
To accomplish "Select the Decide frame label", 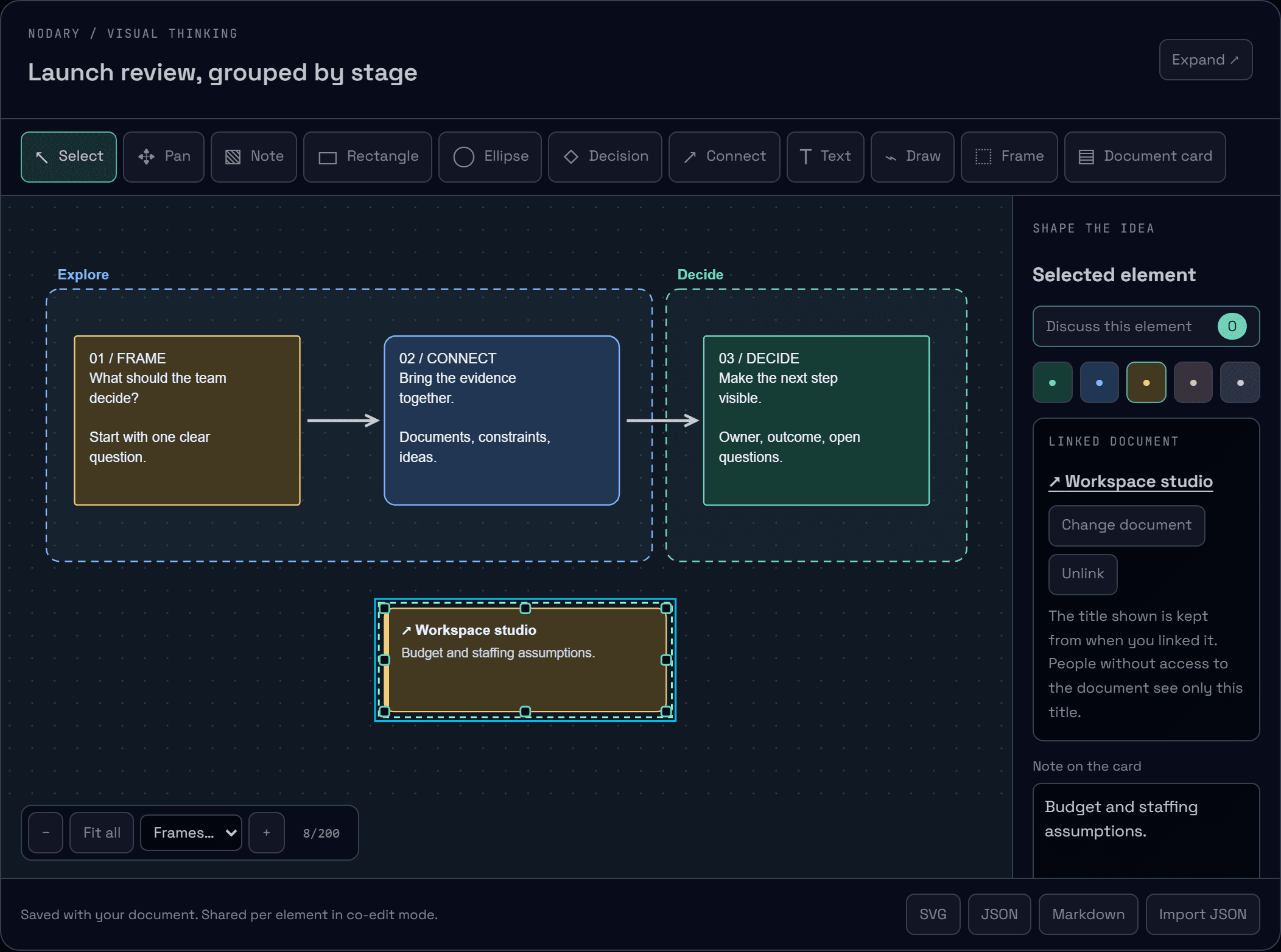I will 700,275.
